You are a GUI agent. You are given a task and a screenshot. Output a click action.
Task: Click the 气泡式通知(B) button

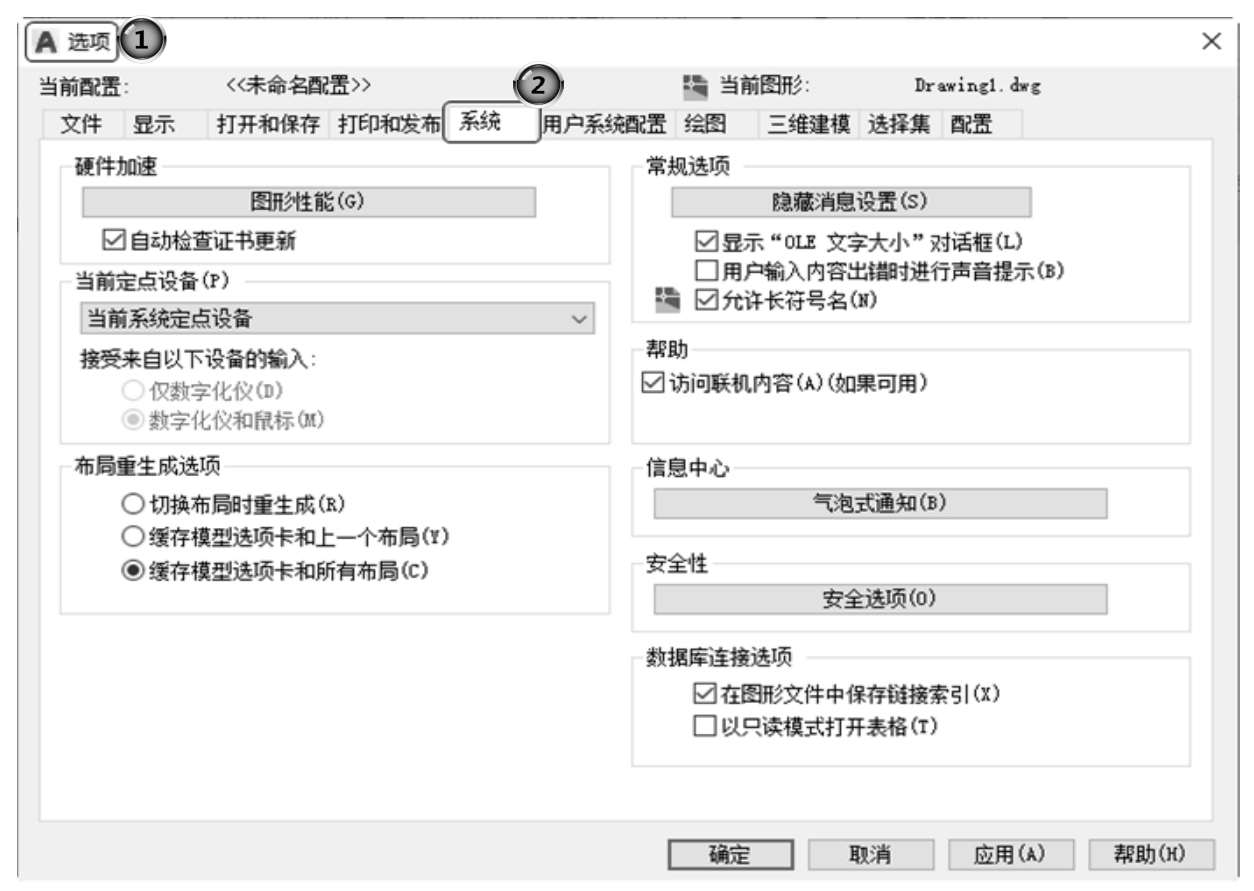(880, 503)
